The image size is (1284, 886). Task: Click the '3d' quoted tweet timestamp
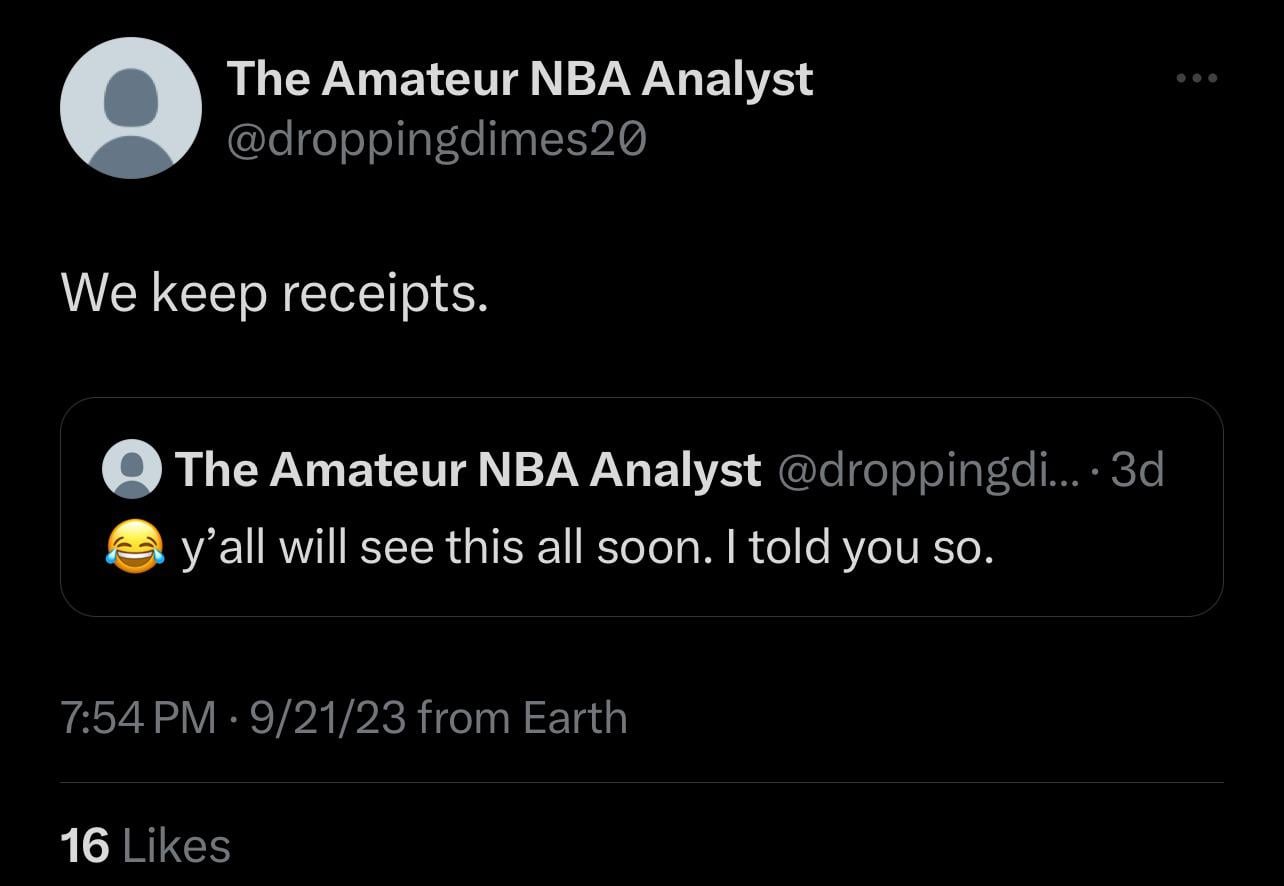coord(1138,469)
